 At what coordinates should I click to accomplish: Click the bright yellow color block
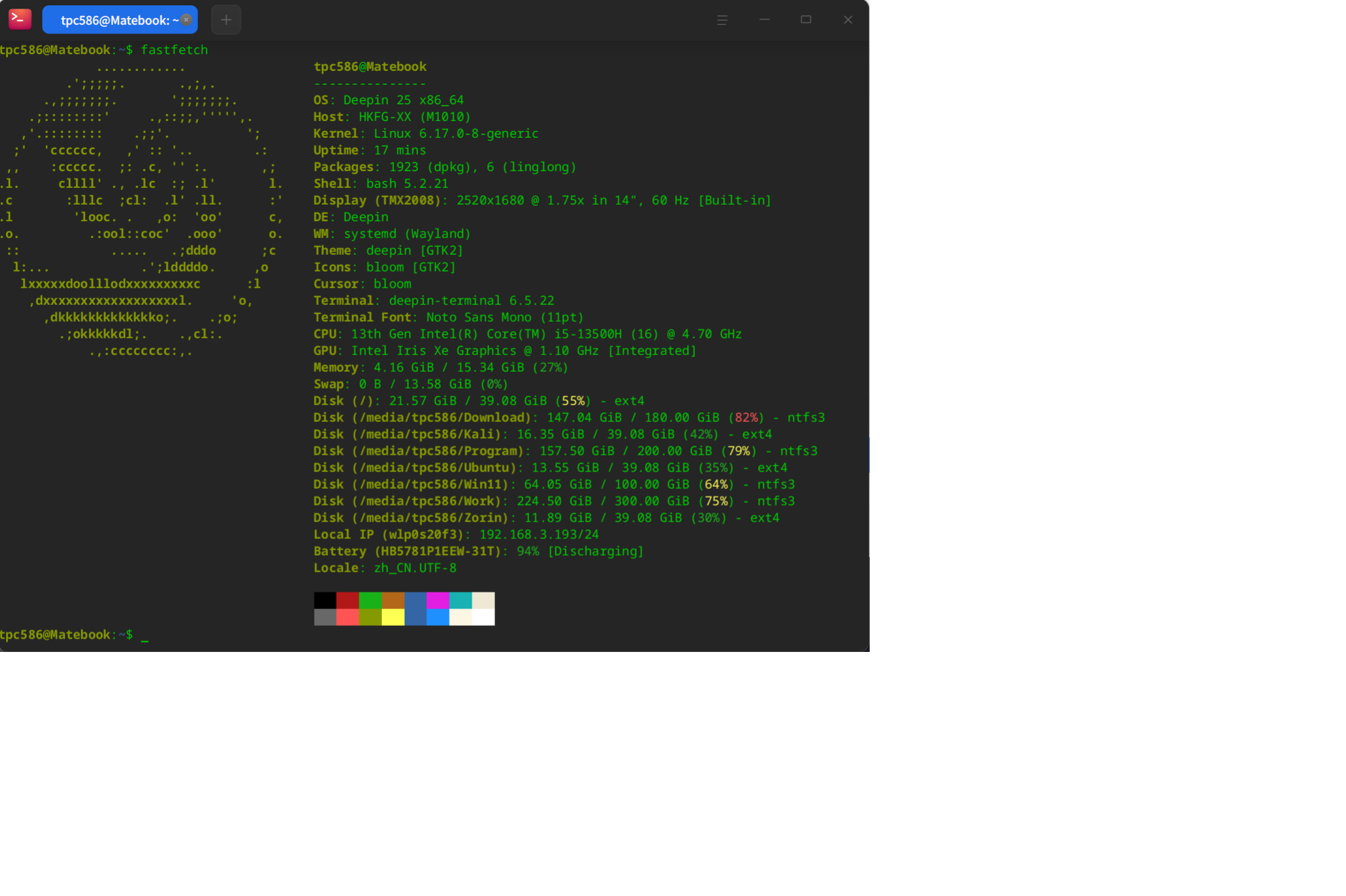[x=393, y=617]
